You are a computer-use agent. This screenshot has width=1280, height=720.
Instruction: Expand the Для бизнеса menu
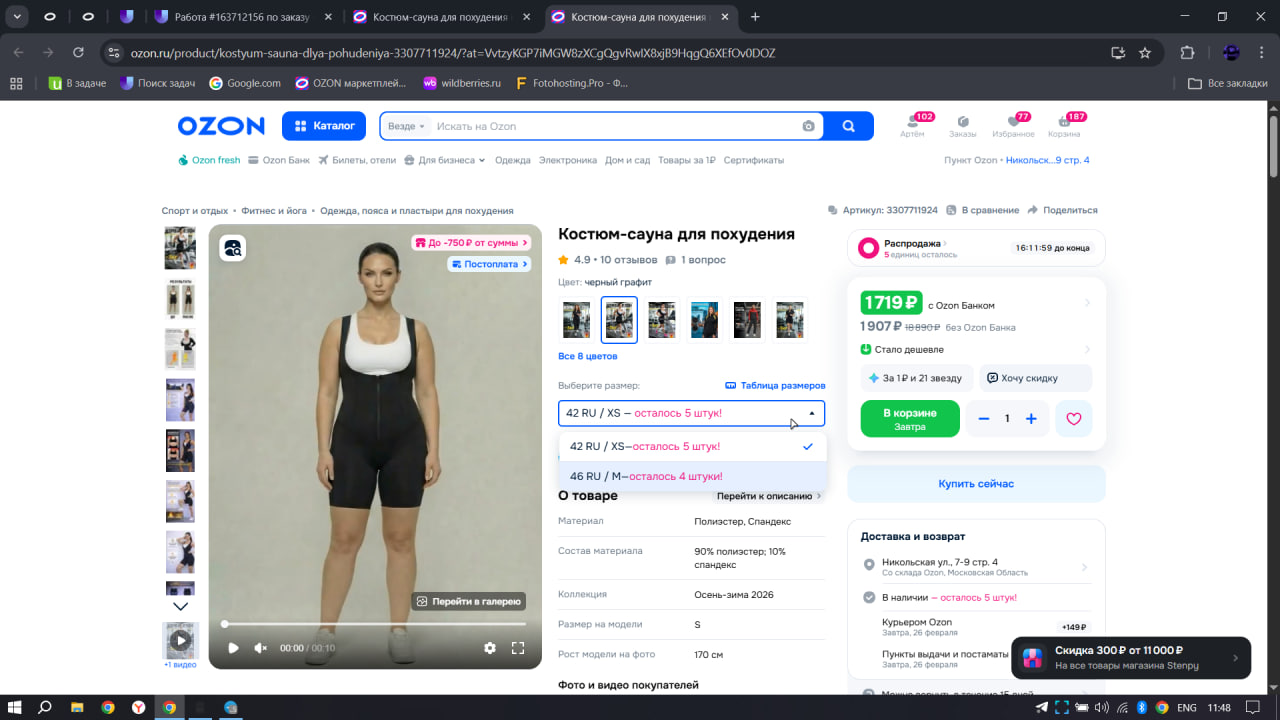445,160
